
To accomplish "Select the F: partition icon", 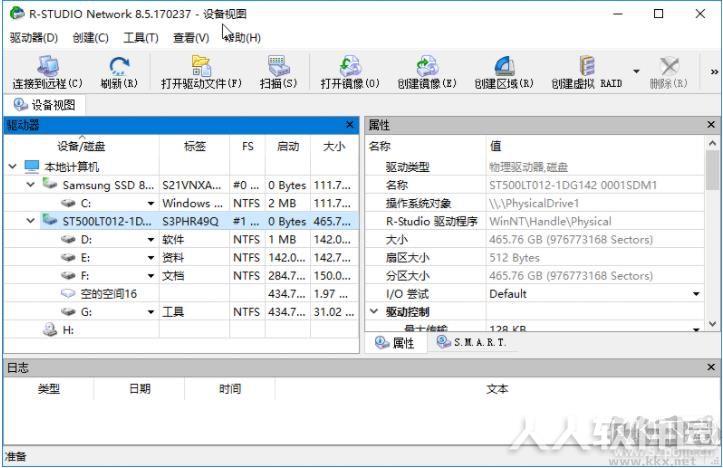I will click(68, 275).
